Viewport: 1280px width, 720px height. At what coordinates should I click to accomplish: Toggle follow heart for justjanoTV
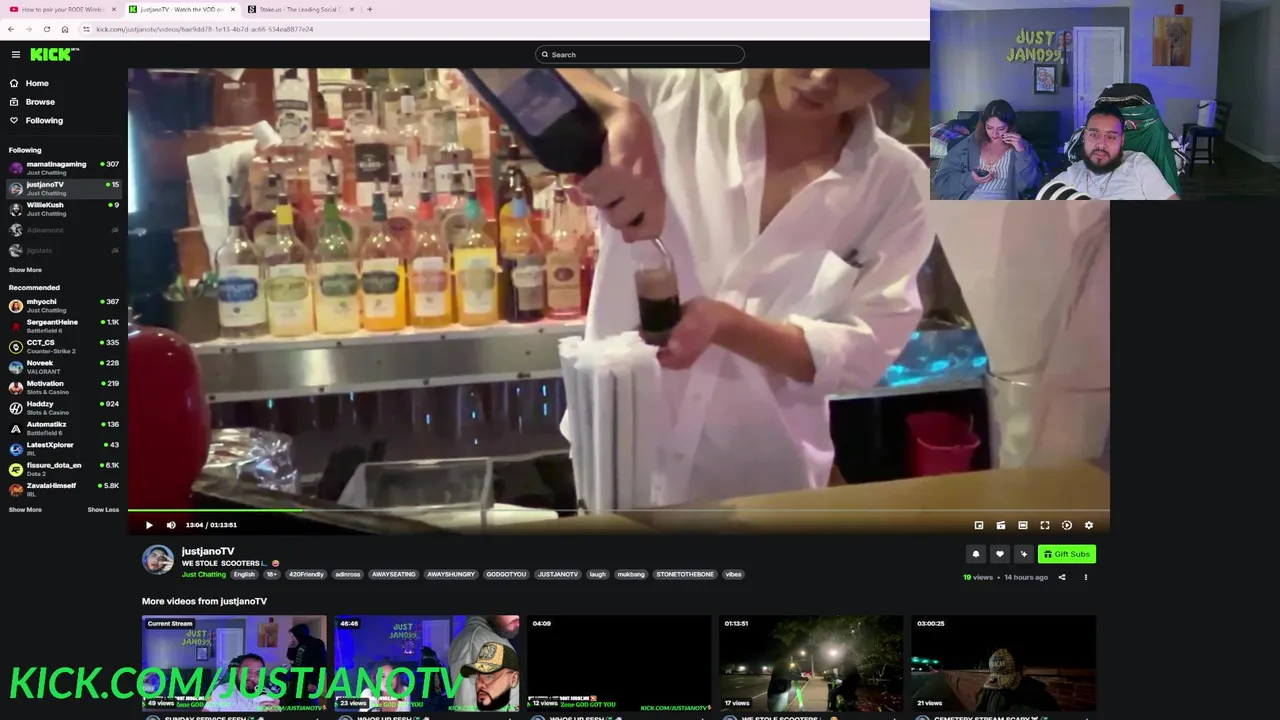pyautogui.click(x=999, y=554)
